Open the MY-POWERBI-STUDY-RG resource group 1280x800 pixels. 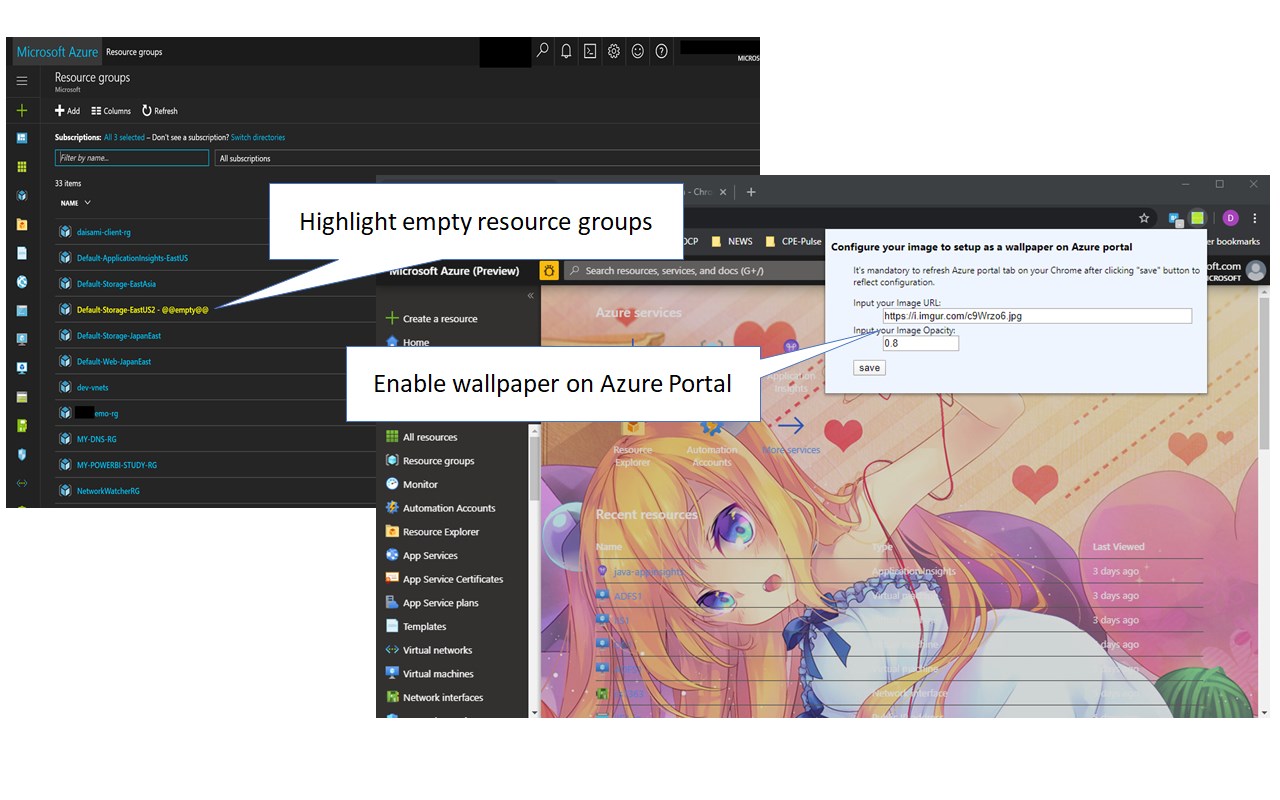117,465
